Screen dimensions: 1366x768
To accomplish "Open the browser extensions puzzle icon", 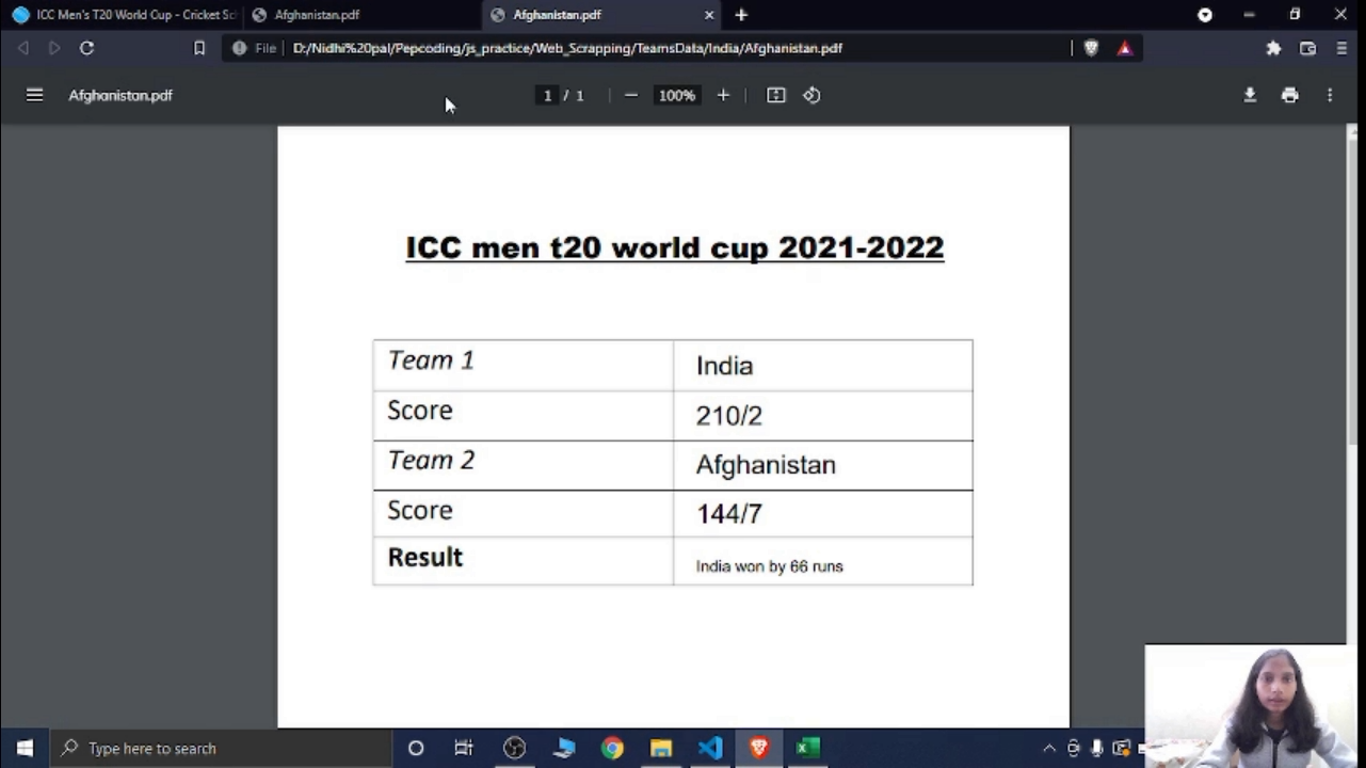I will coord(1273,48).
